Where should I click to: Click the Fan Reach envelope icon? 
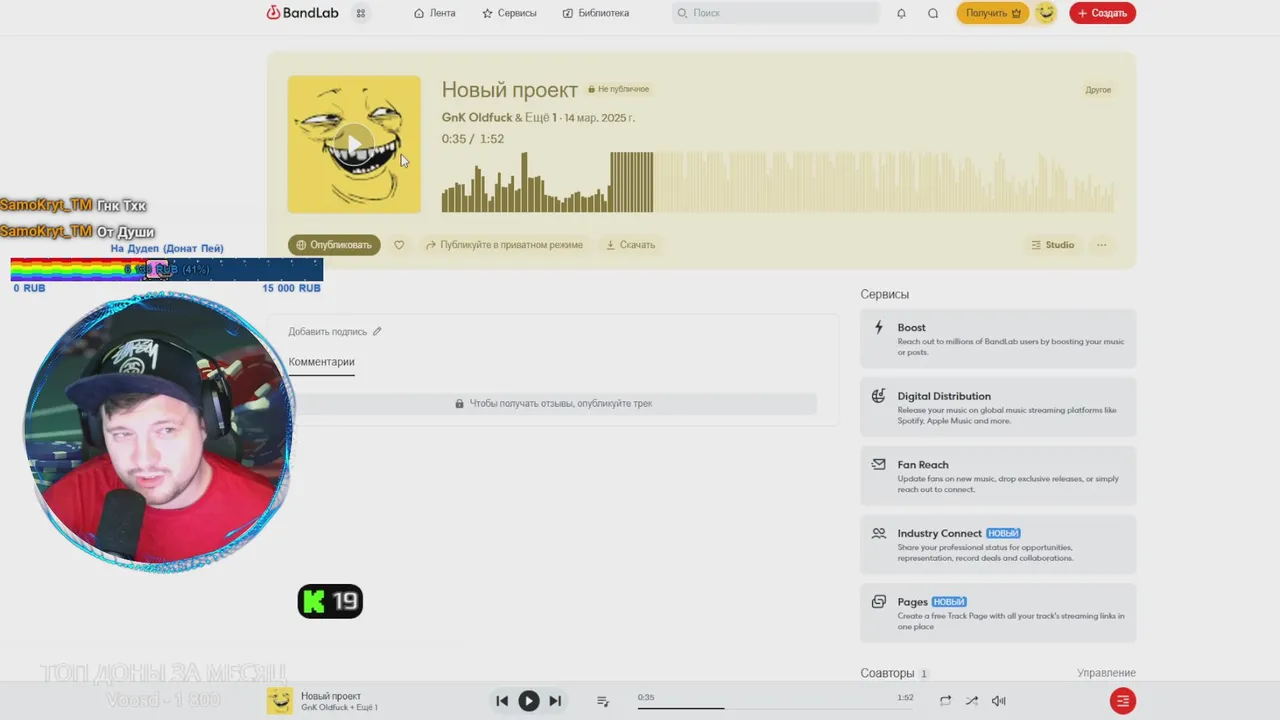[x=879, y=464]
